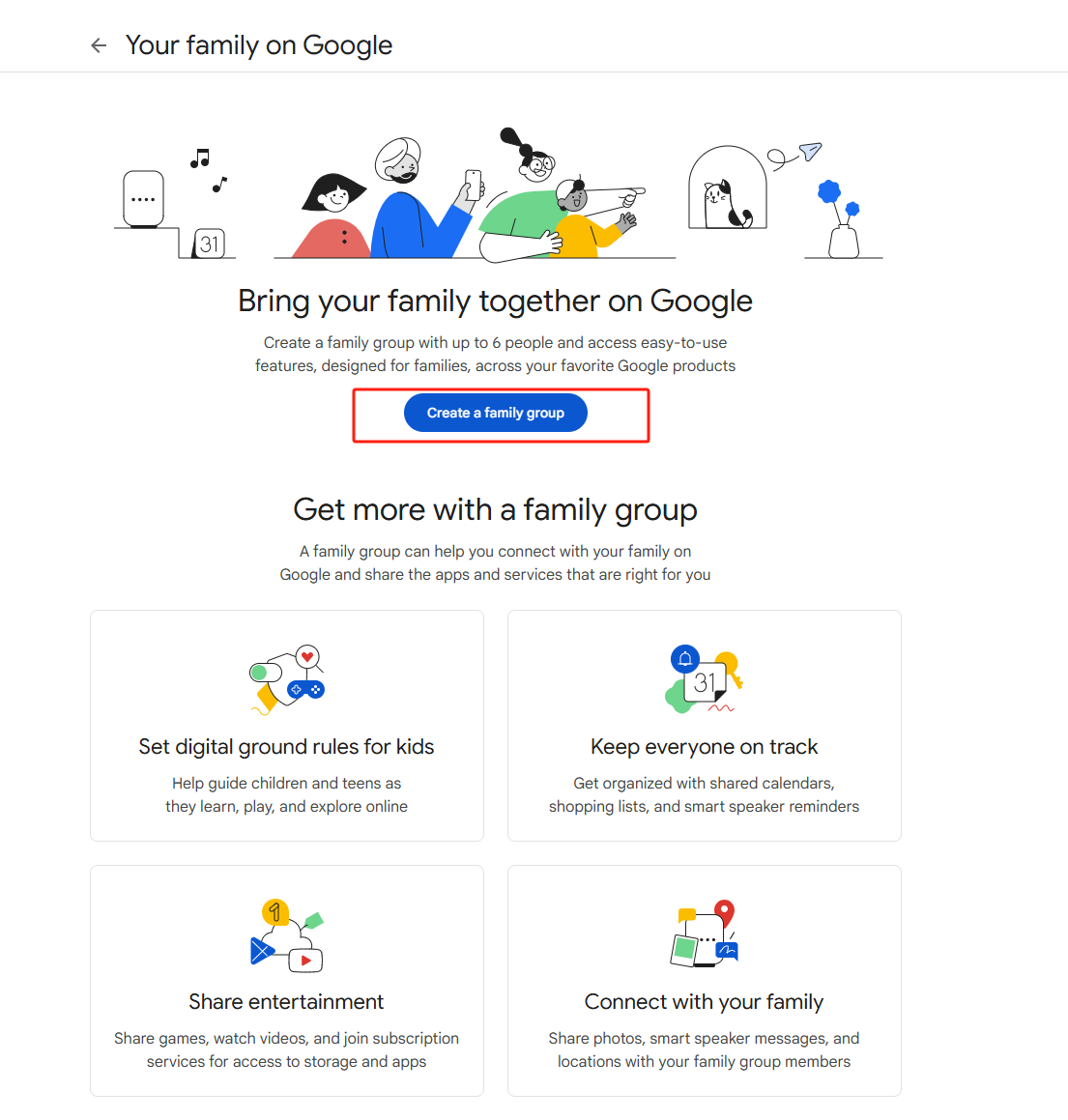
Task: Click the location pin and photos icon
Action: [704, 934]
